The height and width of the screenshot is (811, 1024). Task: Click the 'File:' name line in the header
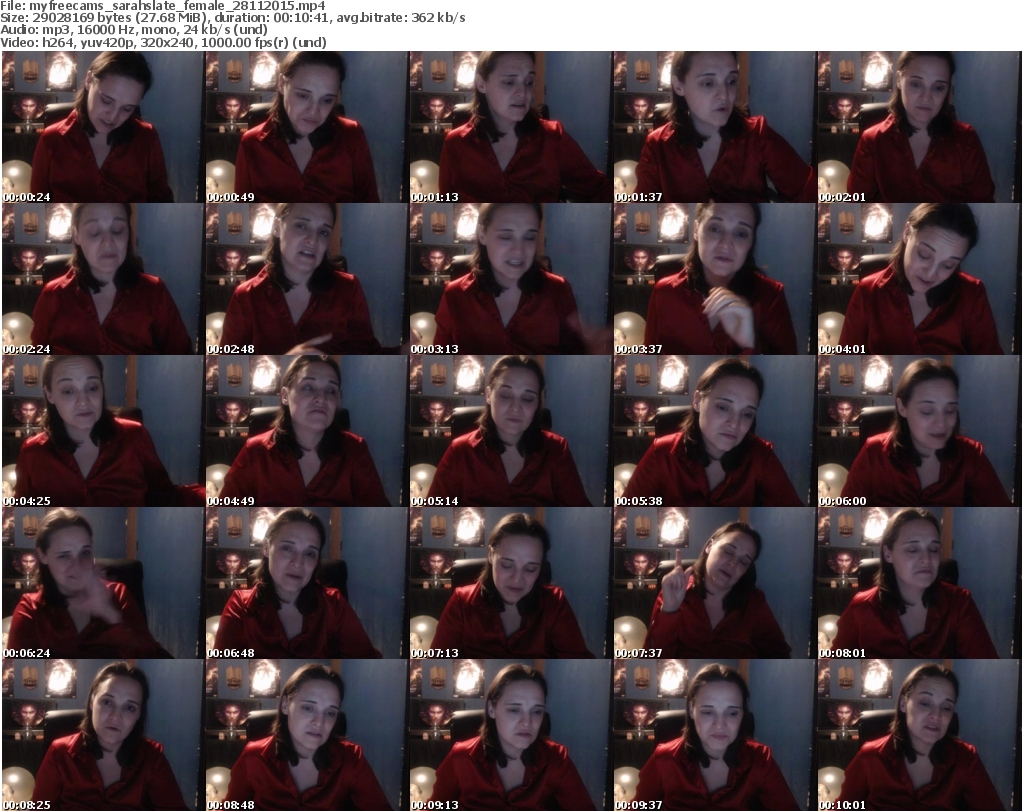click(163, 6)
